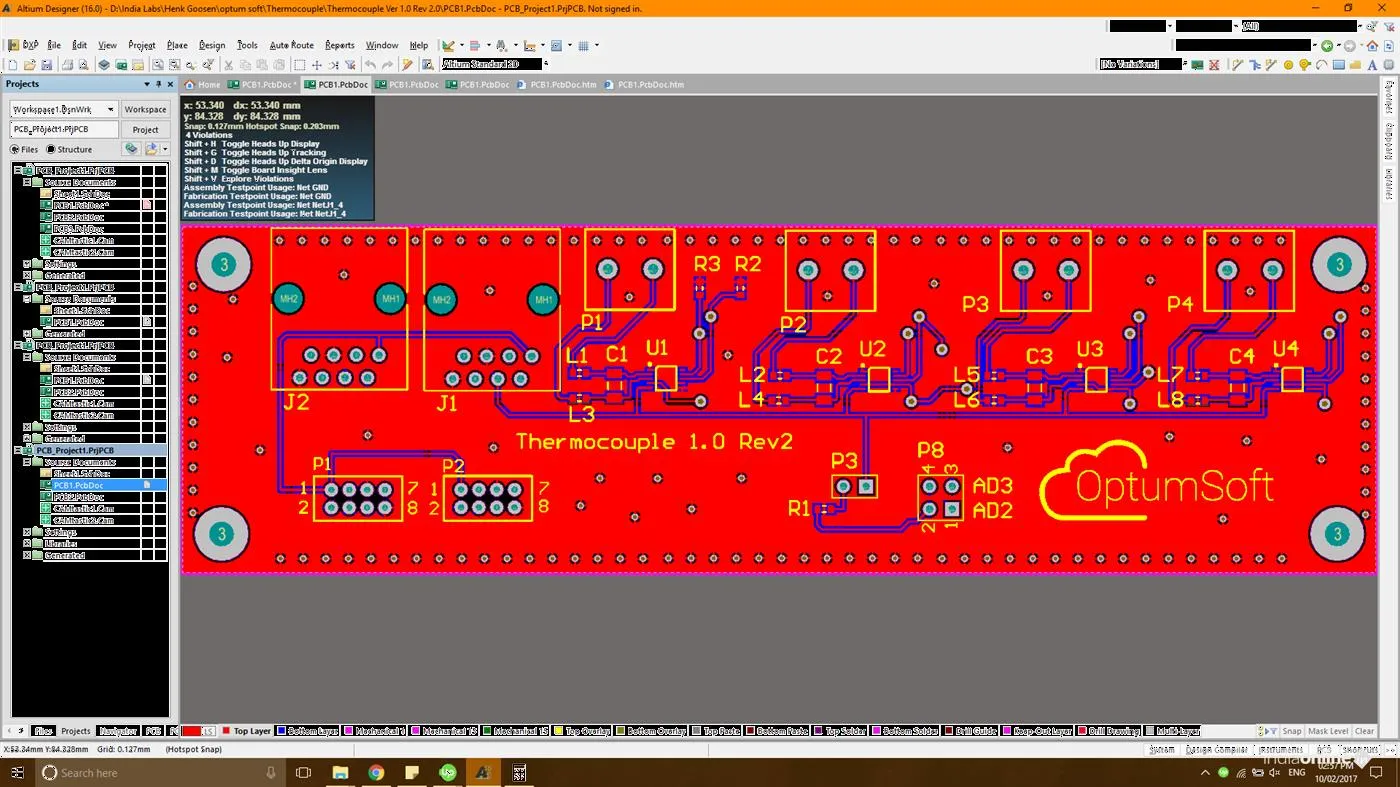Open the Workspace1.DsnWrk dropdown
The width and height of the screenshot is (1400, 787).
[x=109, y=109]
